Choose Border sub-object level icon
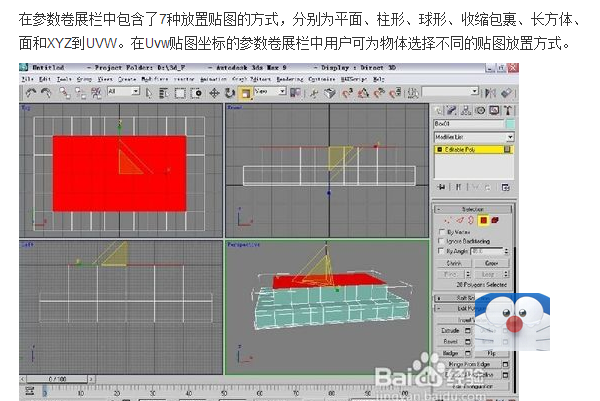Screen dimensions: 600x401 point(471,220)
